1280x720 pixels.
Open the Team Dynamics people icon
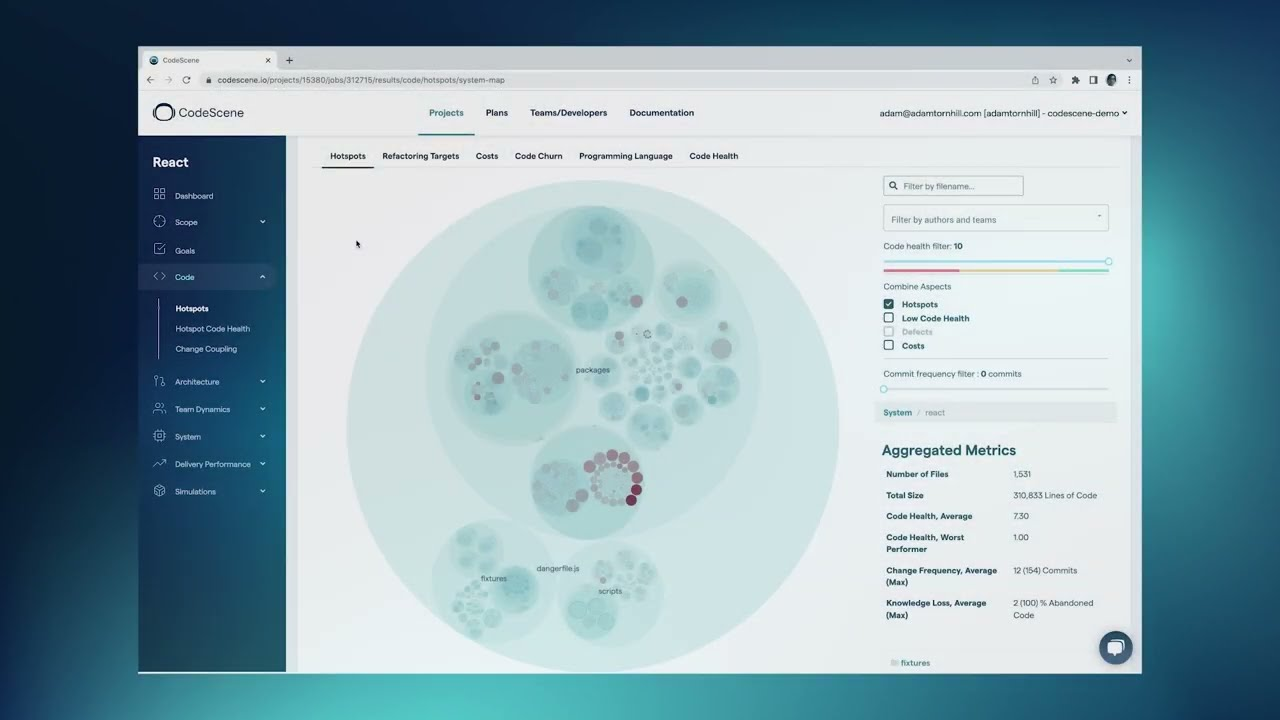click(159, 408)
